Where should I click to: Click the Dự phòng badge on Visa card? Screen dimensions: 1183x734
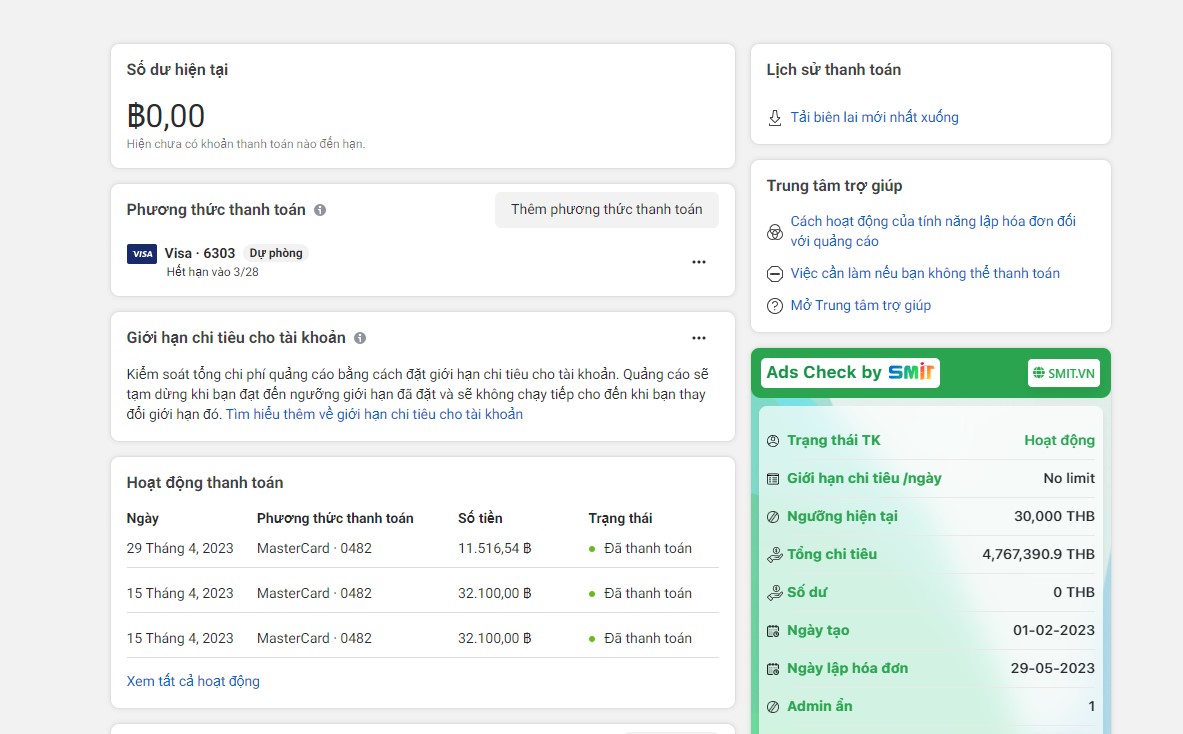click(x=276, y=254)
